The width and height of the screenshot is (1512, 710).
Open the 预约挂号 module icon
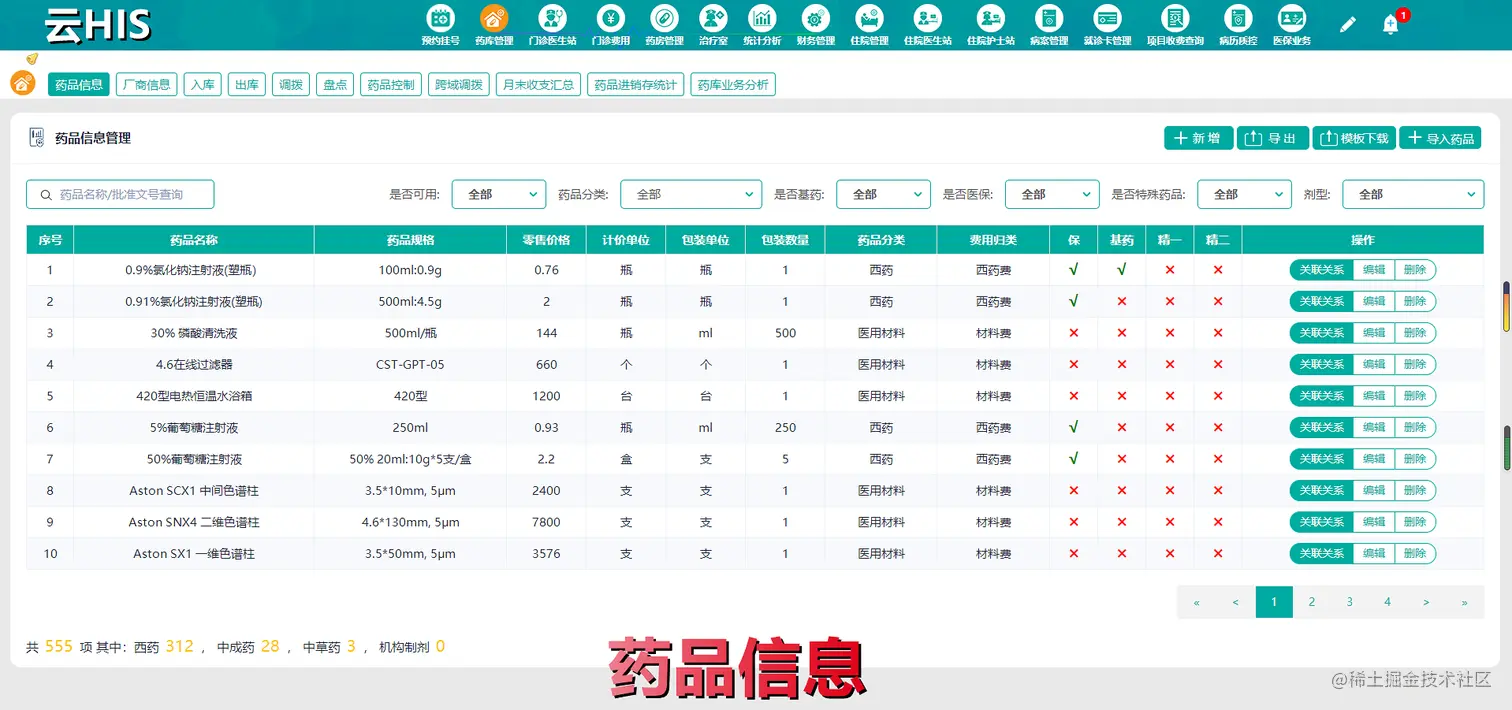click(x=441, y=18)
